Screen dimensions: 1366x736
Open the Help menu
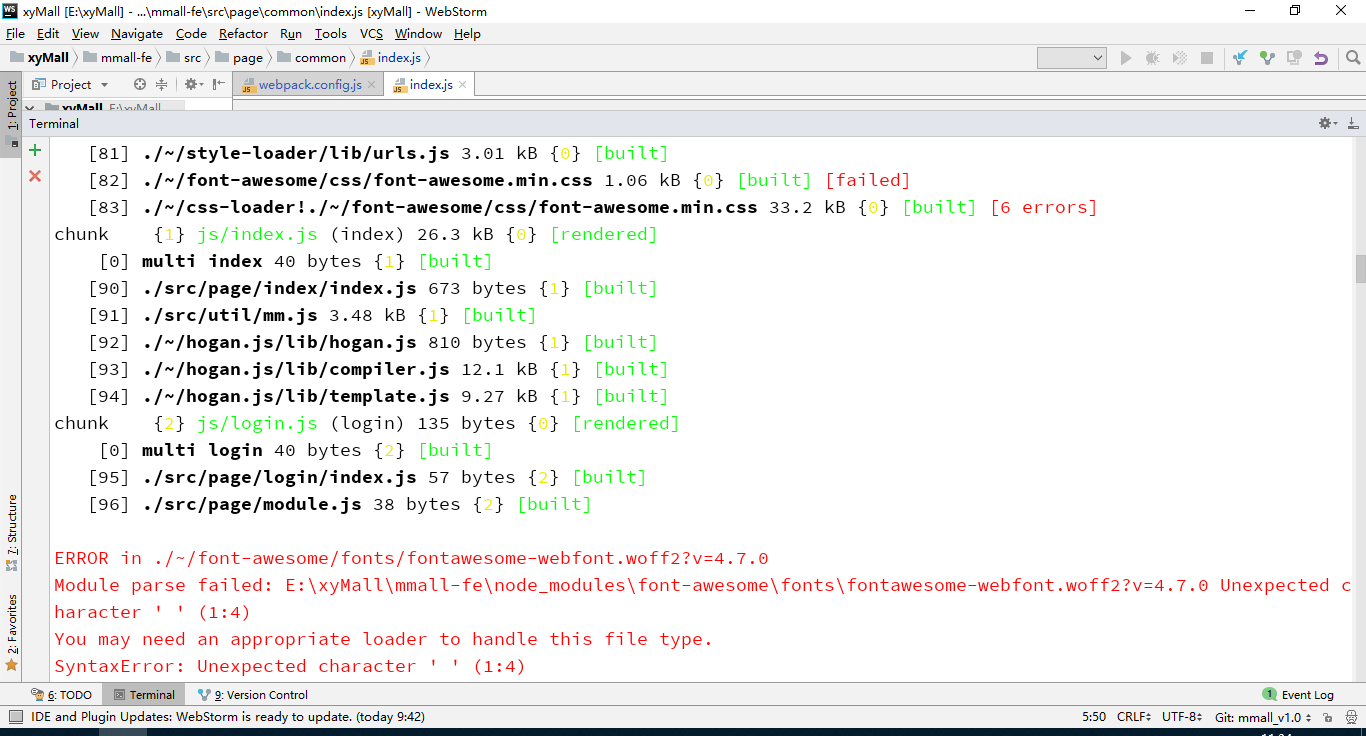(x=467, y=34)
